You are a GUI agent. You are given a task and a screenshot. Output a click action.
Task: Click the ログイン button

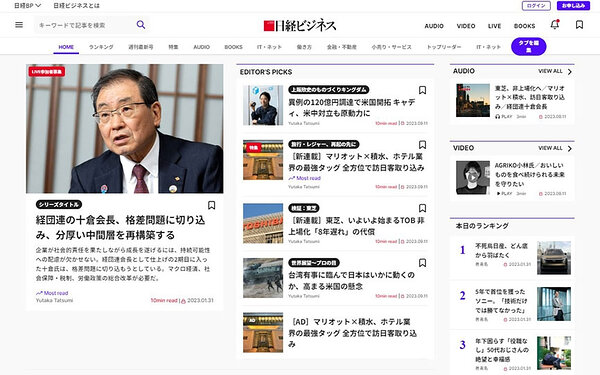click(x=536, y=6)
